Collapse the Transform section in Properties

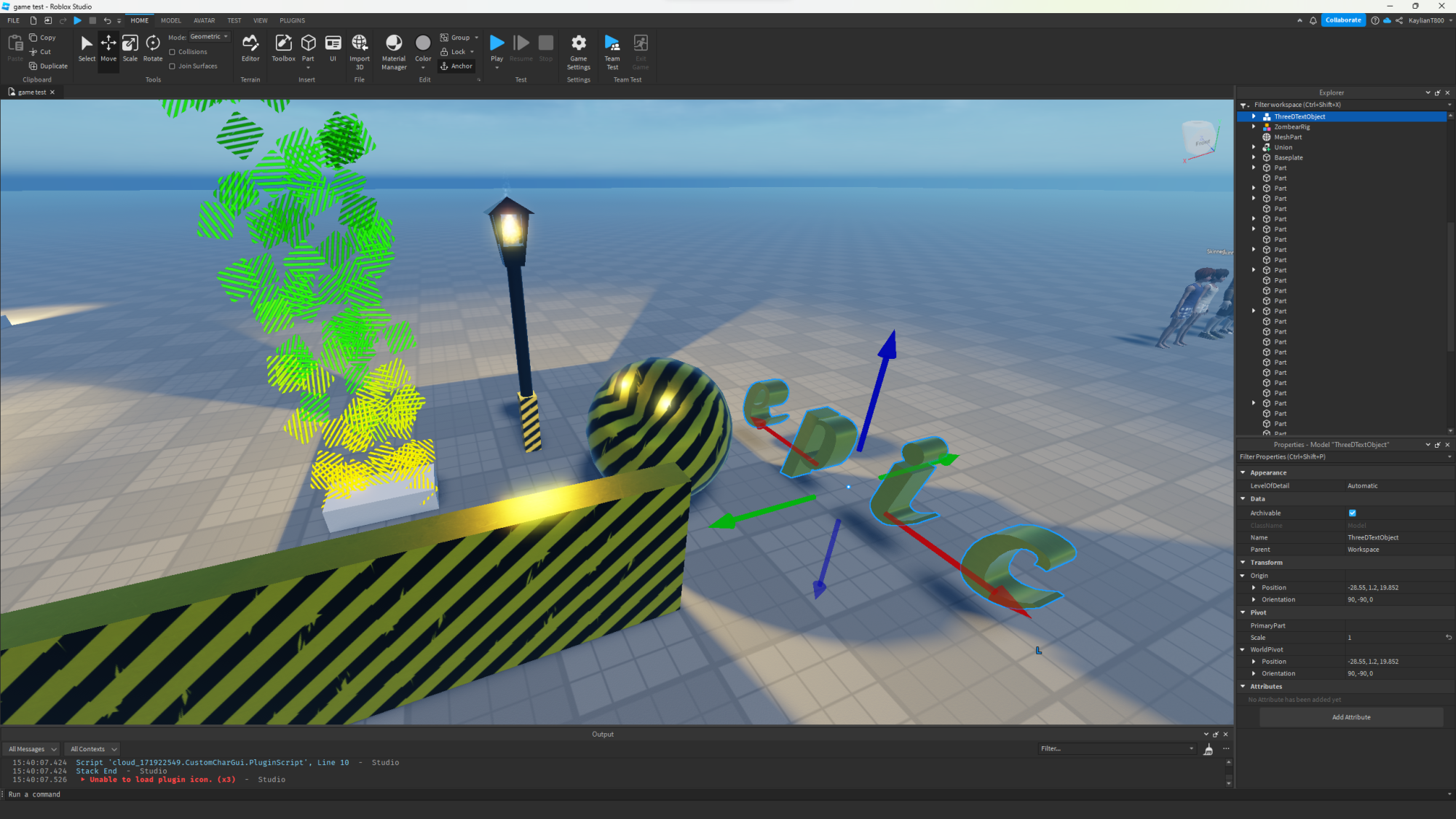(1243, 562)
